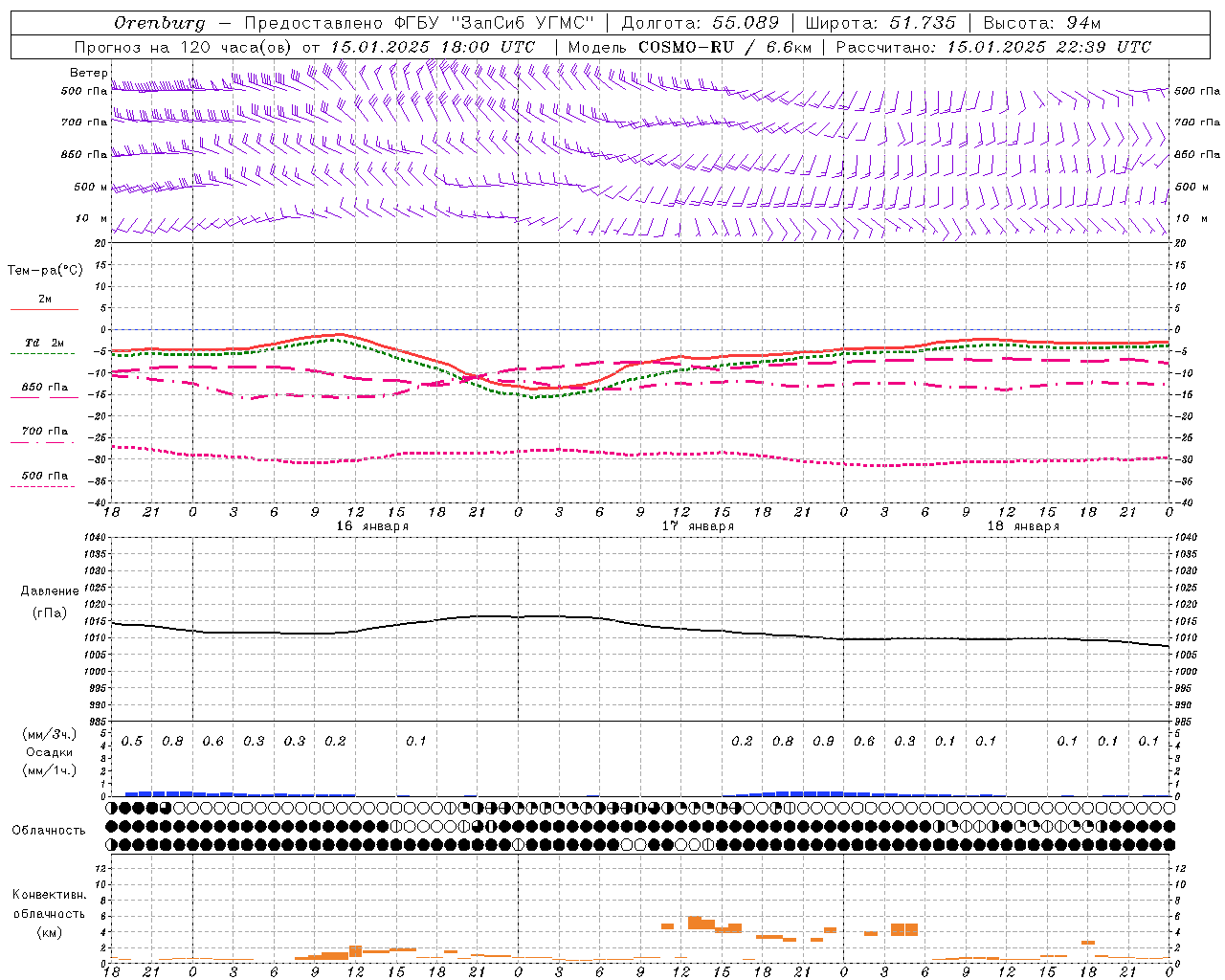Image resolution: width=1225 pixels, height=980 pixels.
Task: Click the 'Модель COSMO-RU / 6.6км' text
Action: click(x=690, y=47)
